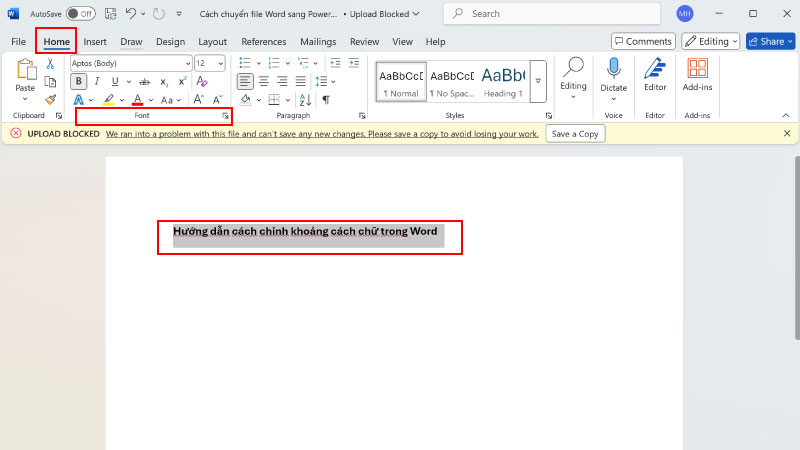Open Change Case dropdown
The image size is (800, 450).
click(170, 99)
